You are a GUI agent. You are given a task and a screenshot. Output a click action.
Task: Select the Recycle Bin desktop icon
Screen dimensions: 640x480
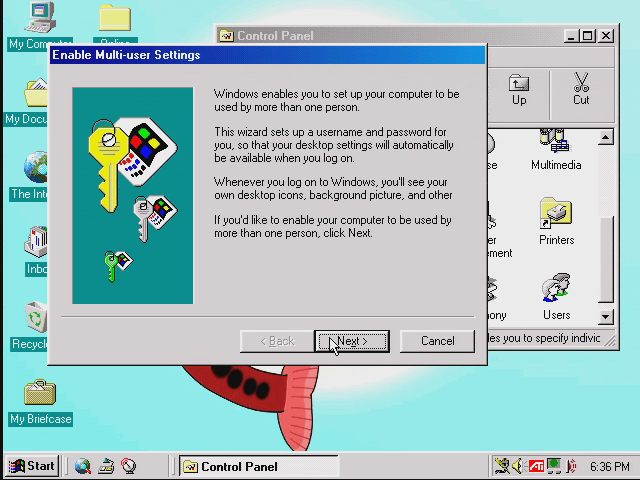[29, 326]
